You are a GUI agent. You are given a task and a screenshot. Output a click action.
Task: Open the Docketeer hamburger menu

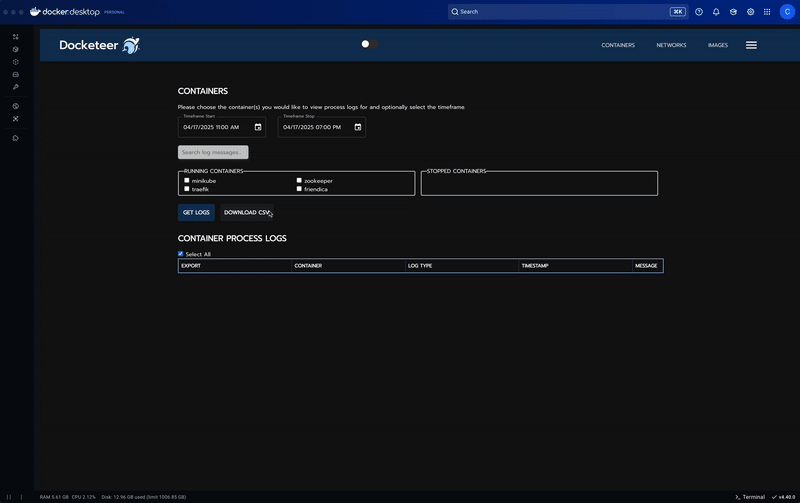click(x=751, y=45)
